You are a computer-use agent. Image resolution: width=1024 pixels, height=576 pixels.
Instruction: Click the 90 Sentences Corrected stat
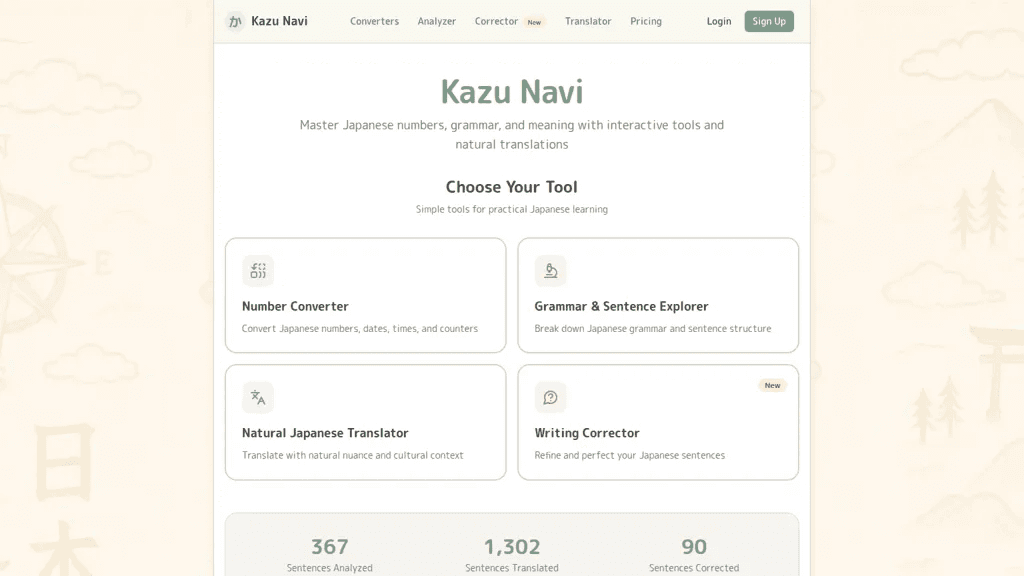(694, 555)
